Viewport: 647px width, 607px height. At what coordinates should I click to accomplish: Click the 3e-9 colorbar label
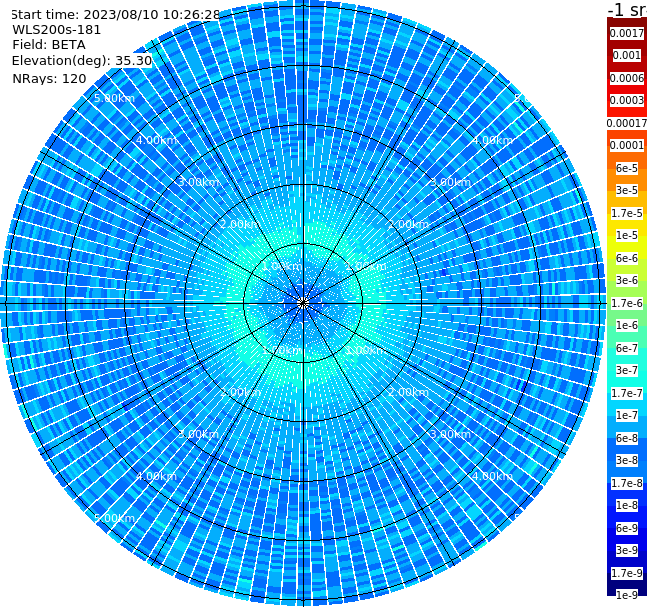tap(627, 550)
